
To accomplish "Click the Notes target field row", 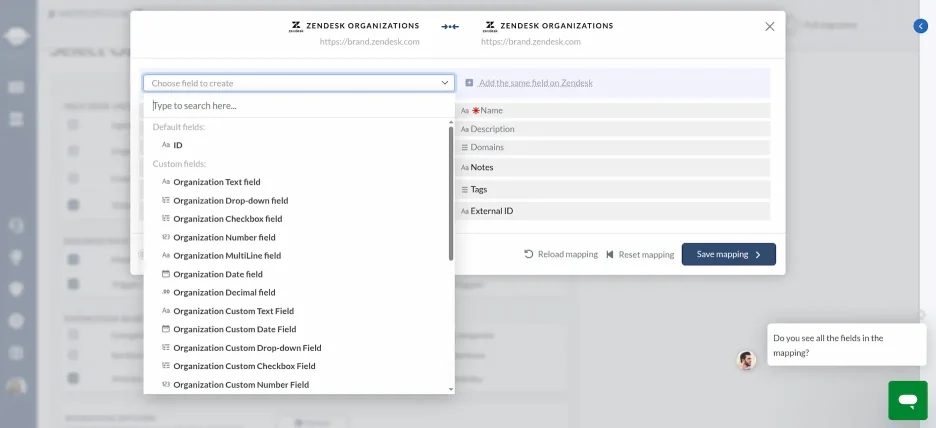I will pos(612,168).
